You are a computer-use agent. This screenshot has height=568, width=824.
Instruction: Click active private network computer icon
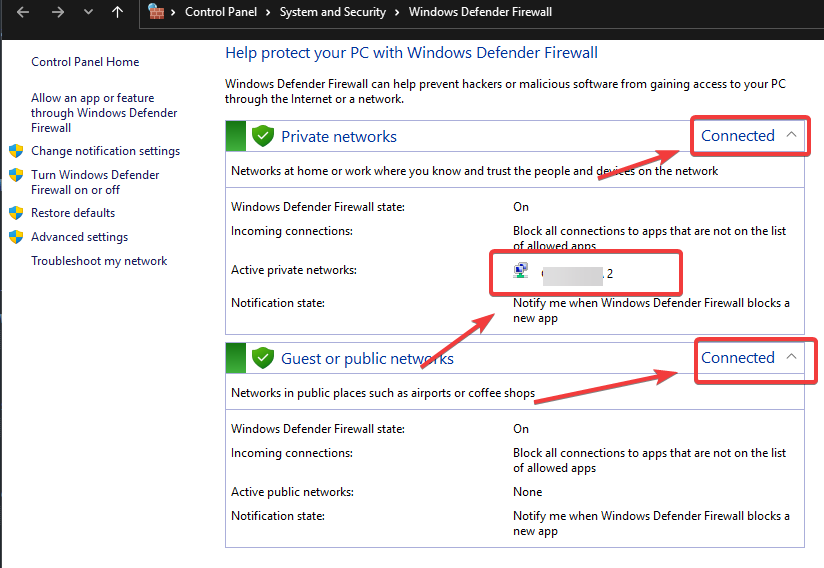[x=520, y=270]
